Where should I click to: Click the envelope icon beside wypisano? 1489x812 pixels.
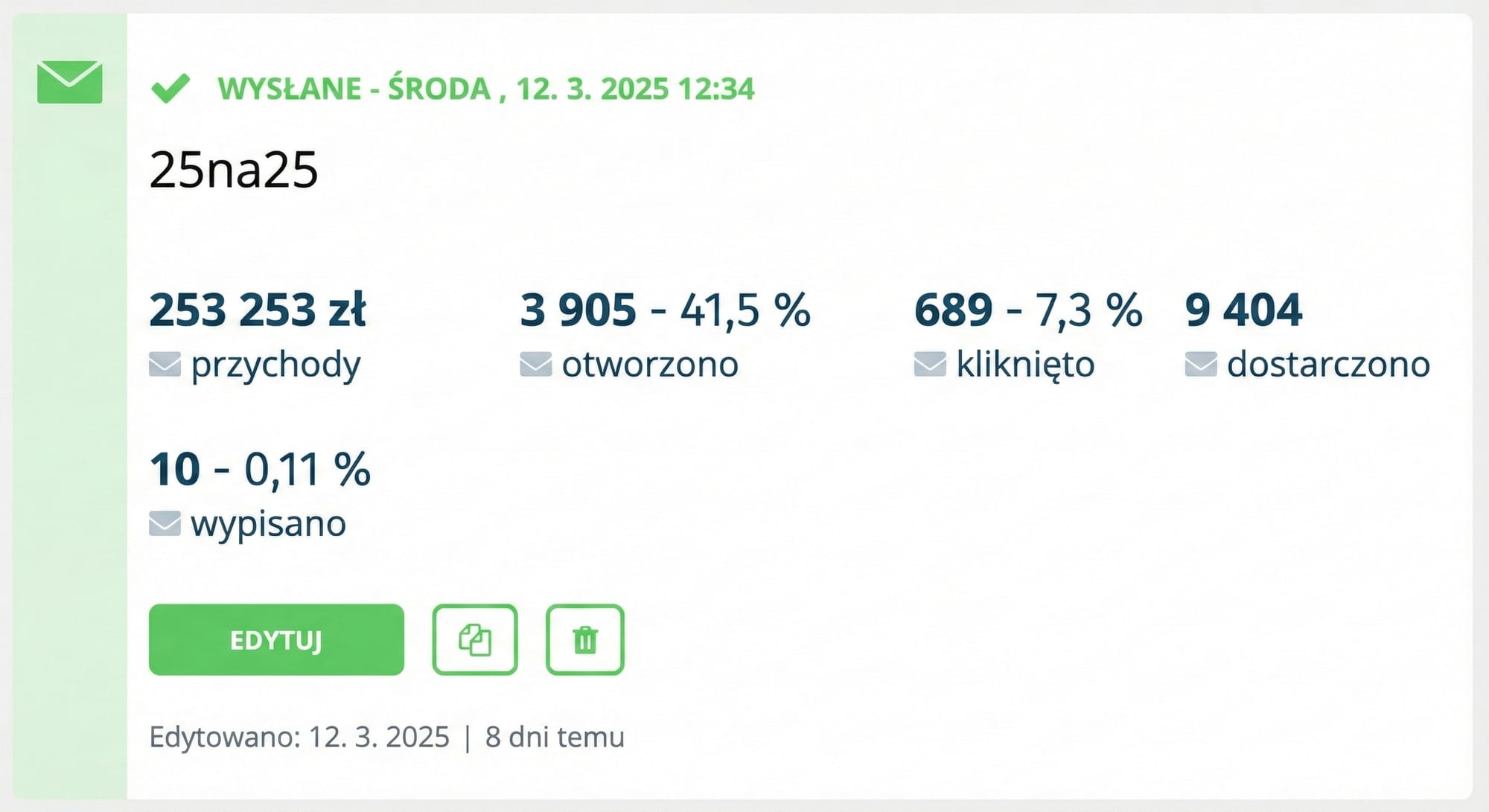165,523
